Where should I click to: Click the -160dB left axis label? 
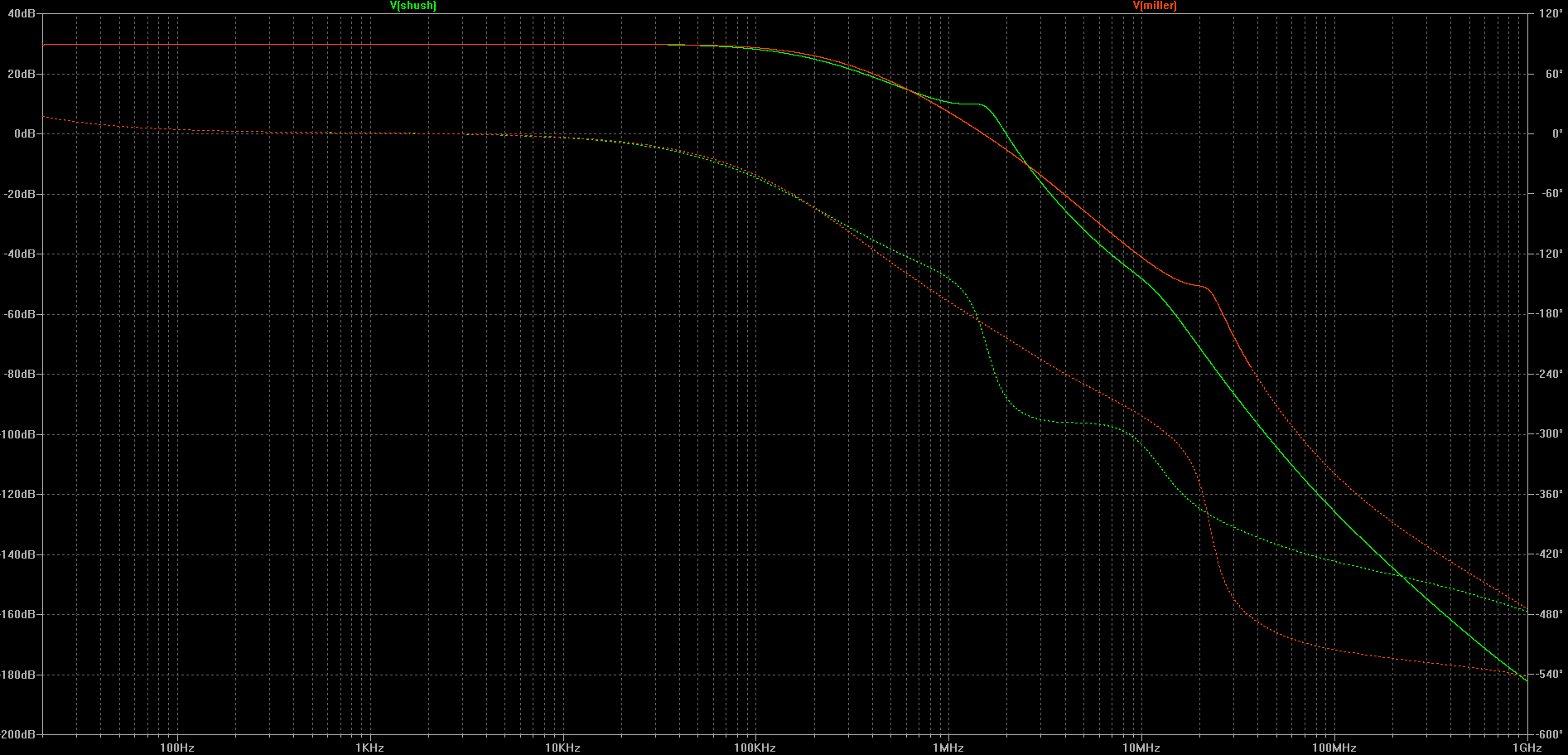pyautogui.click(x=17, y=614)
